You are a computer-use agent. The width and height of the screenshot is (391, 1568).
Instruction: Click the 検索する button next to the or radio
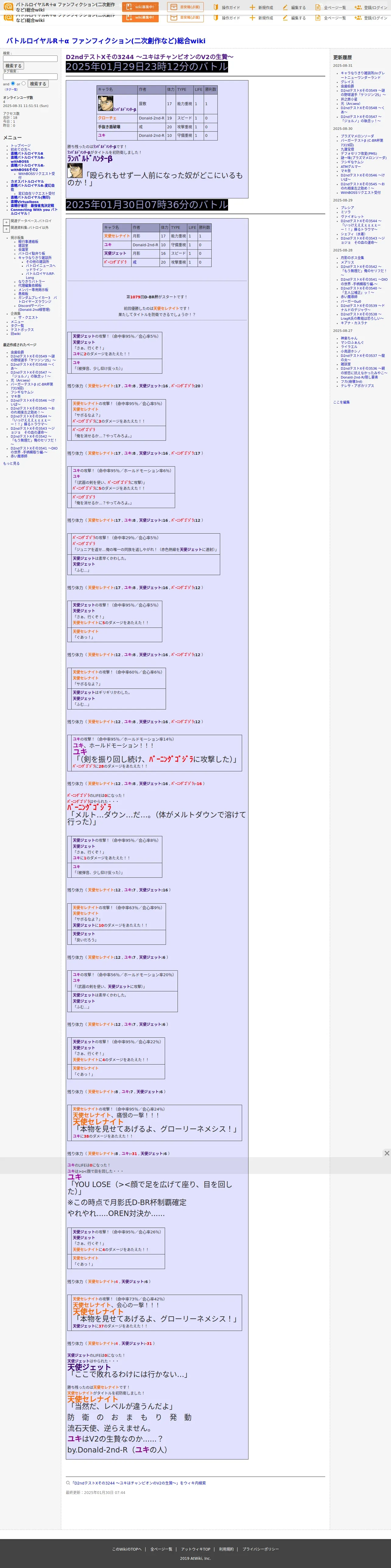pyautogui.click(x=38, y=84)
